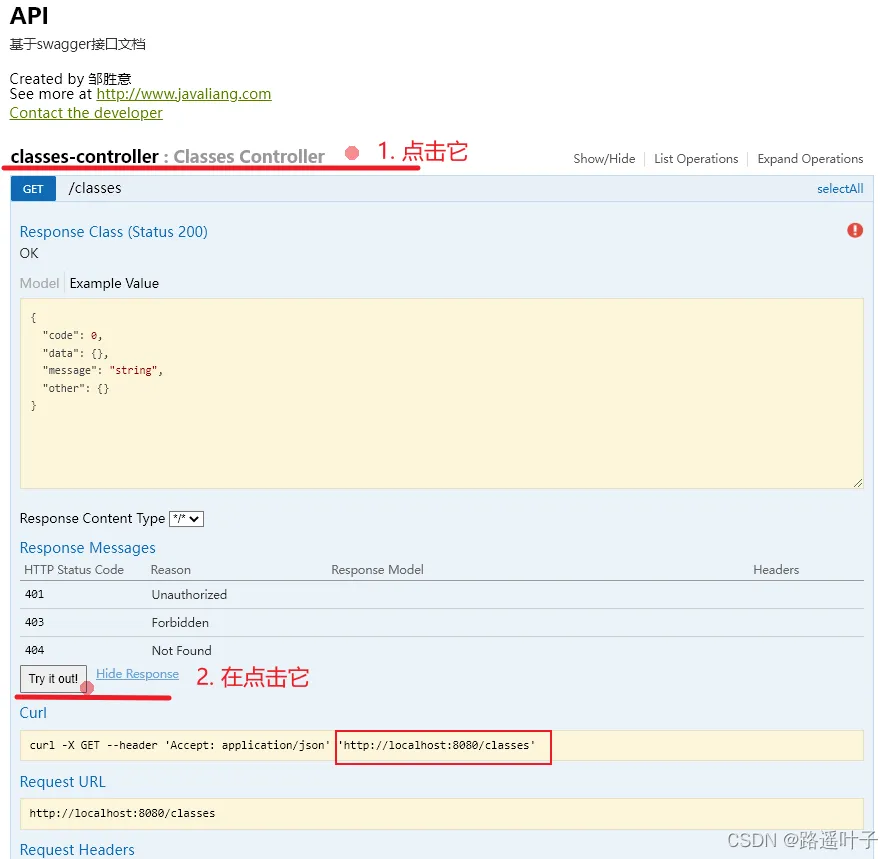The height and width of the screenshot is (859, 893).
Task: Click the Curl section heading
Action: coord(33,713)
